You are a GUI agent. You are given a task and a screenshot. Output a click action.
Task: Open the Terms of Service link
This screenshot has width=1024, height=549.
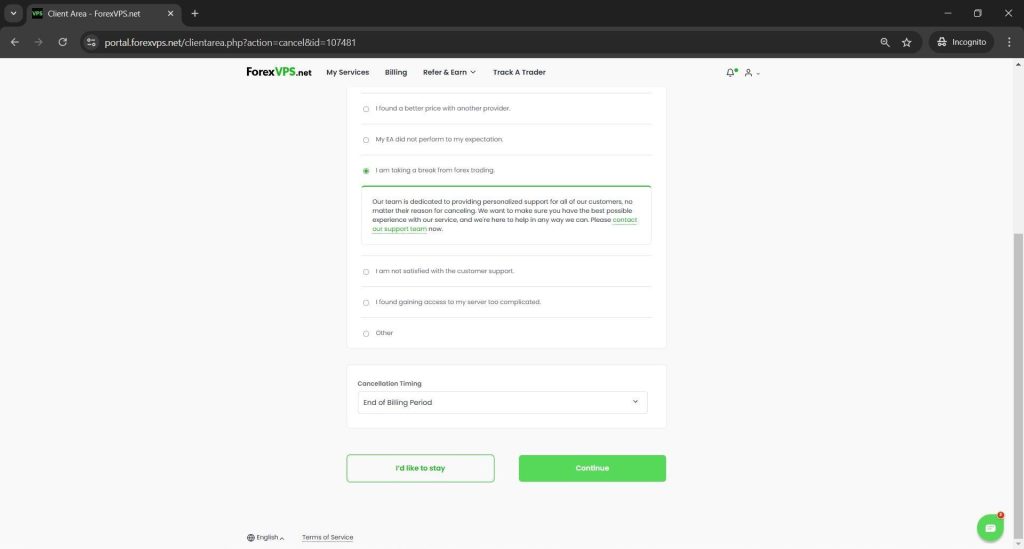(327, 538)
